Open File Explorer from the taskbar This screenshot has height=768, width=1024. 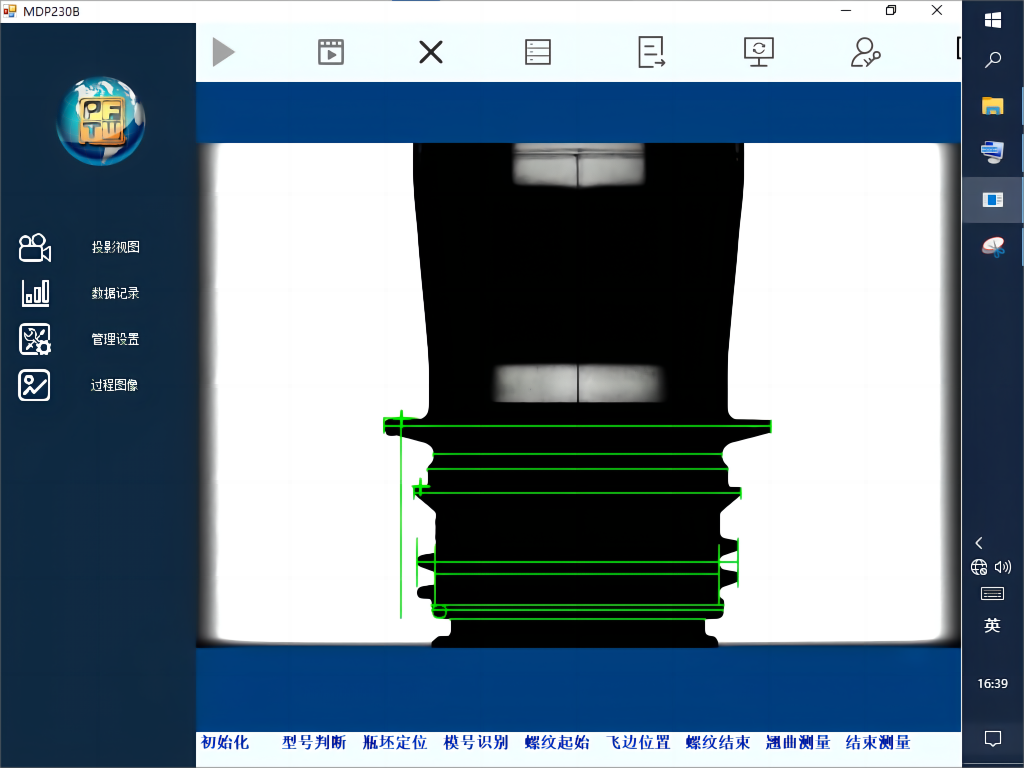(993, 106)
